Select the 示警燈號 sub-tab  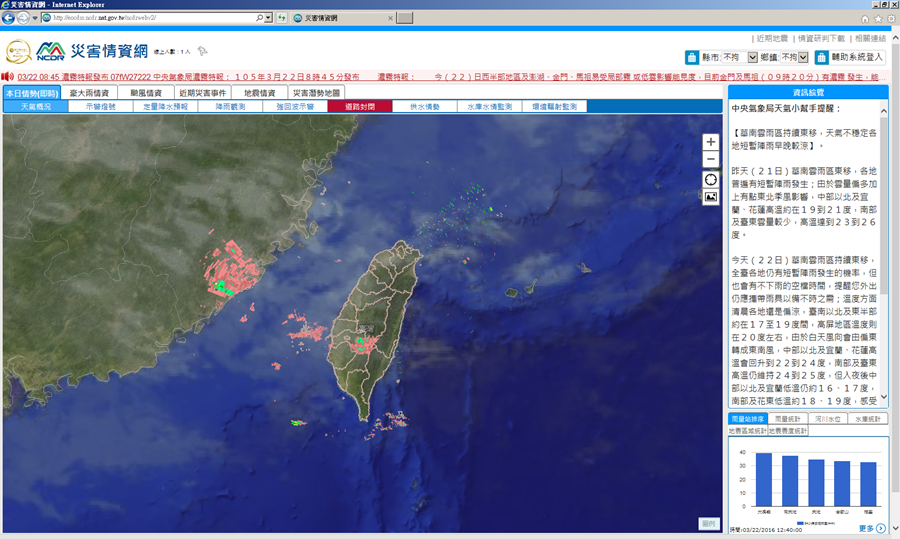coord(100,107)
